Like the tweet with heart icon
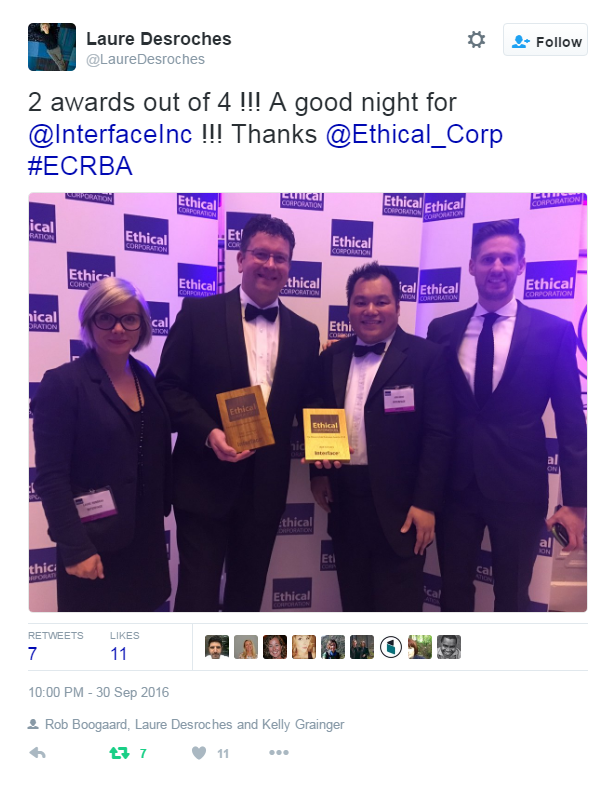 pyautogui.click(x=199, y=753)
